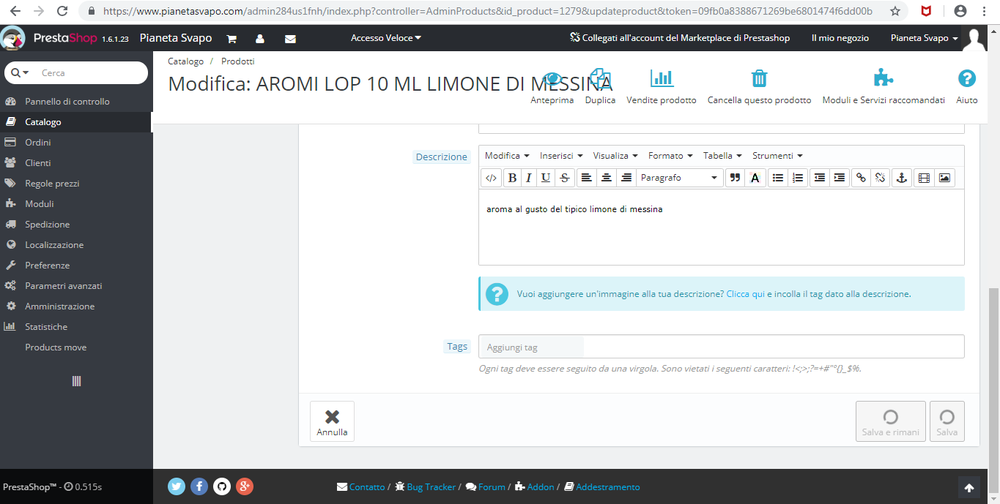Viewport: 1000px width, 504px height.
Task: Toggle italic formatting in description editor
Action: pyautogui.click(x=528, y=178)
